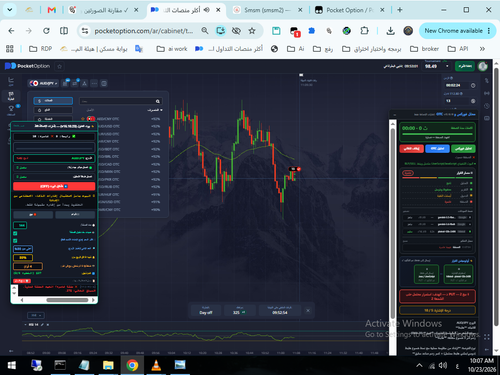Click the teal-bordered value field in bot panel

(x=20, y=225)
